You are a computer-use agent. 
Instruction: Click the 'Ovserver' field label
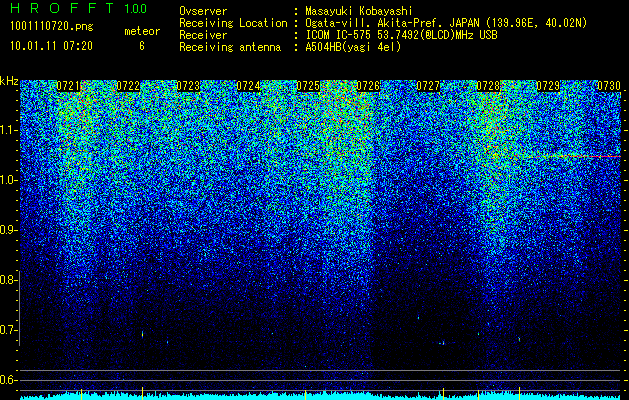click(203, 11)
